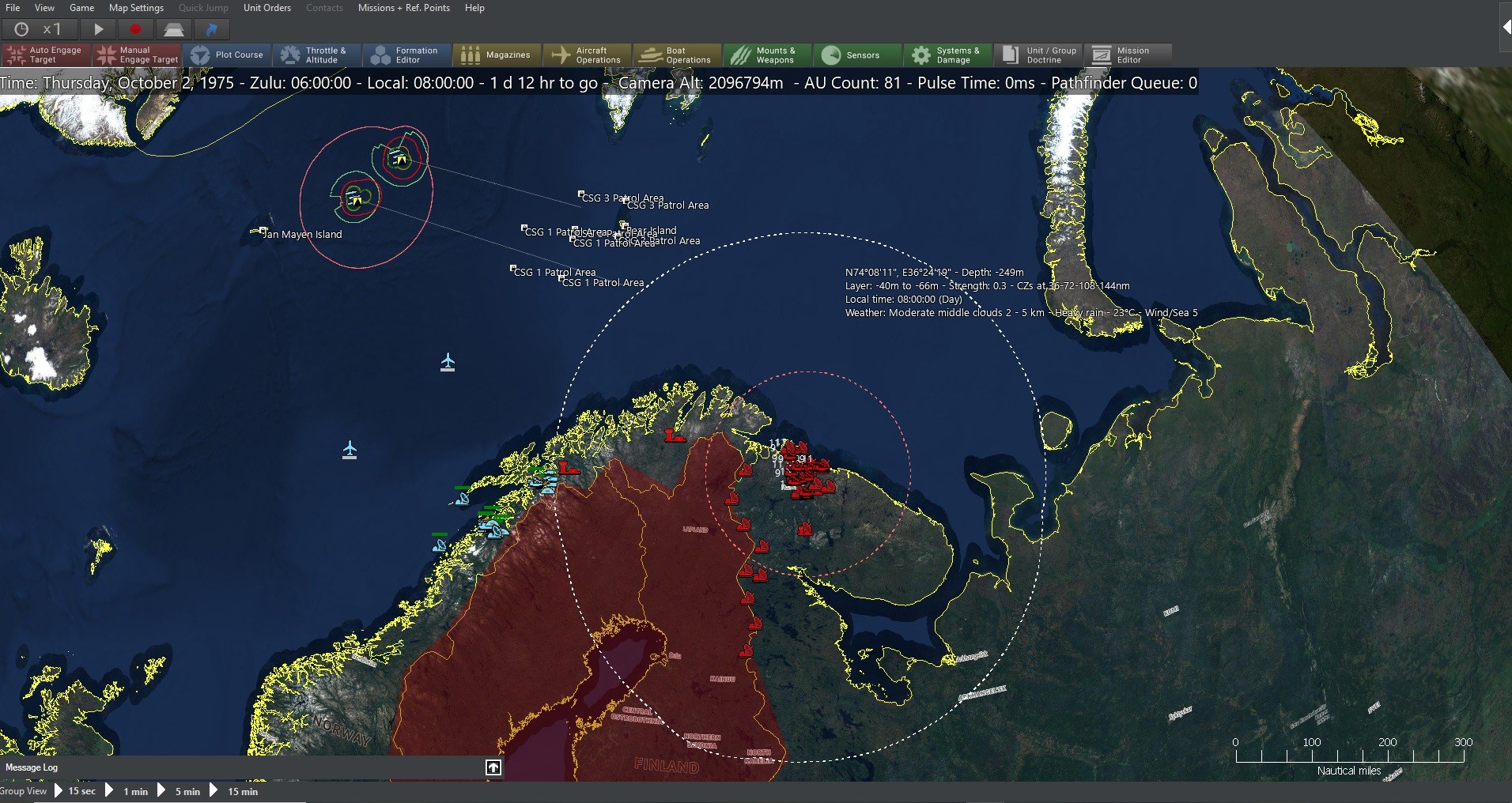The height and width of the screenshot is (803, 1512).
Task: Toggle Group View mode
Action: (x=25, y=791)
